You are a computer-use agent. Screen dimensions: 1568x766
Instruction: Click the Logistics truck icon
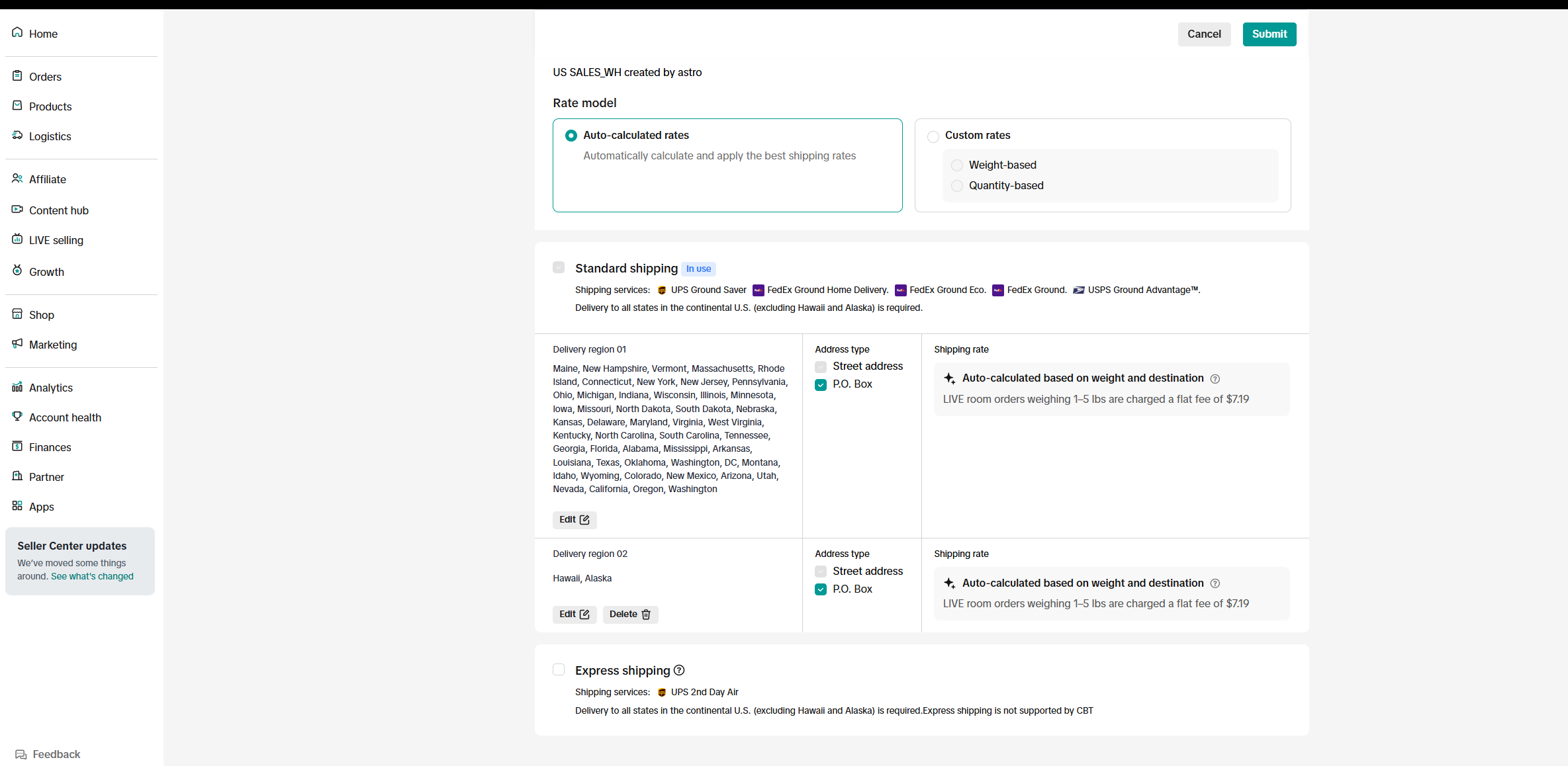[17, 135]
